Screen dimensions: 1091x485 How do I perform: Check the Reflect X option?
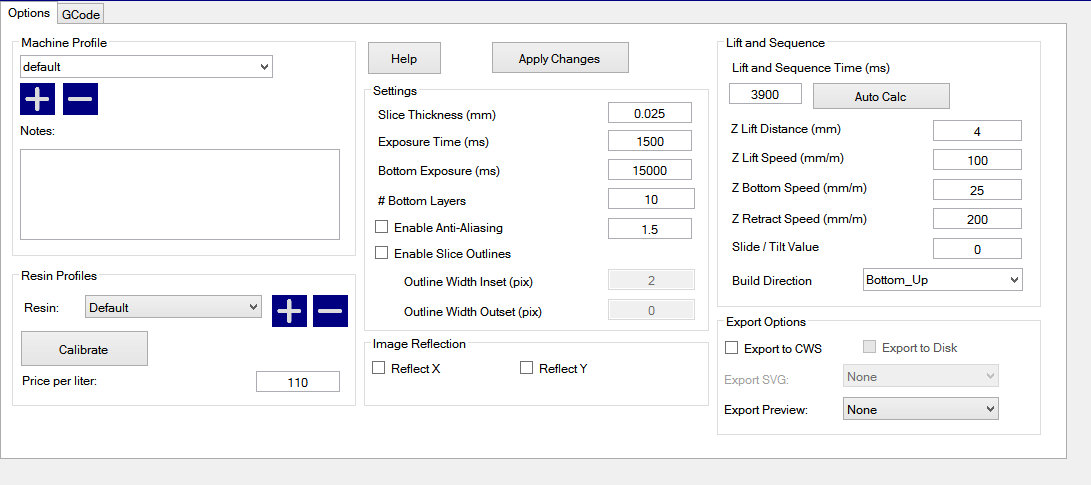(379, 368)
